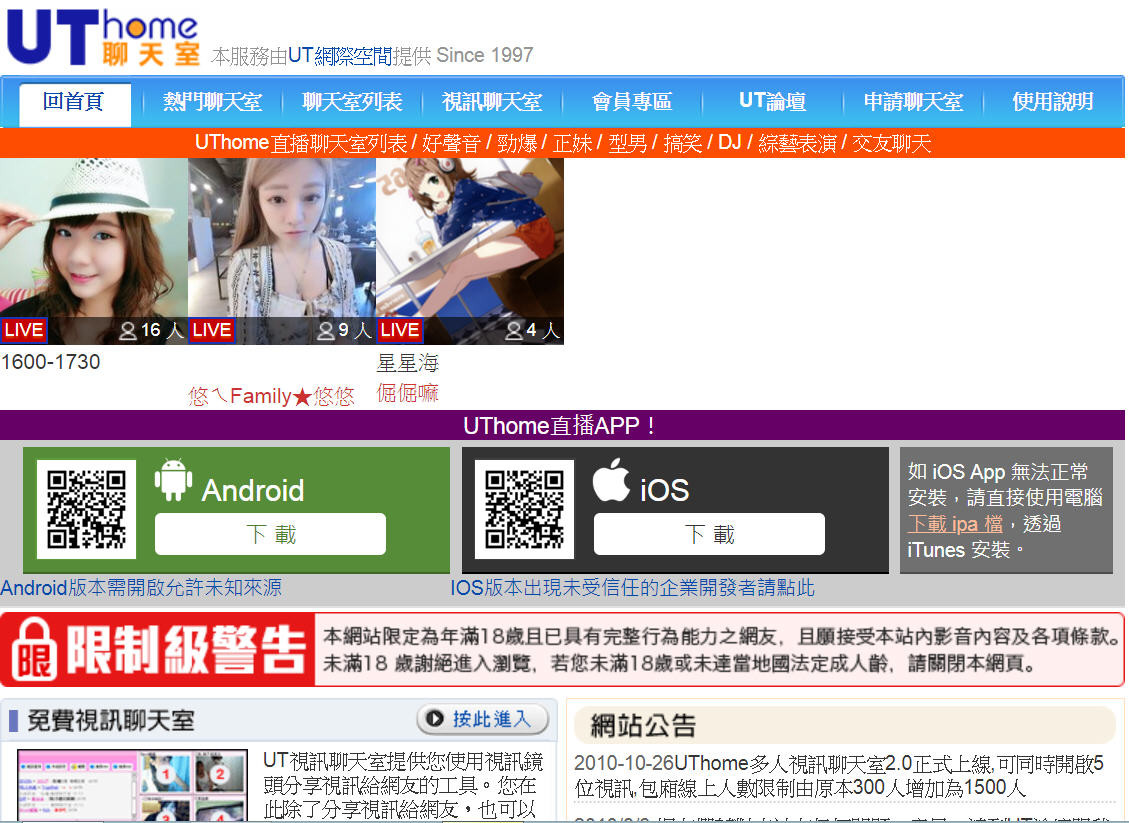This screenshot has height=823, width=1129.
Task: Click the iOS QR code image
Action: 524,509
